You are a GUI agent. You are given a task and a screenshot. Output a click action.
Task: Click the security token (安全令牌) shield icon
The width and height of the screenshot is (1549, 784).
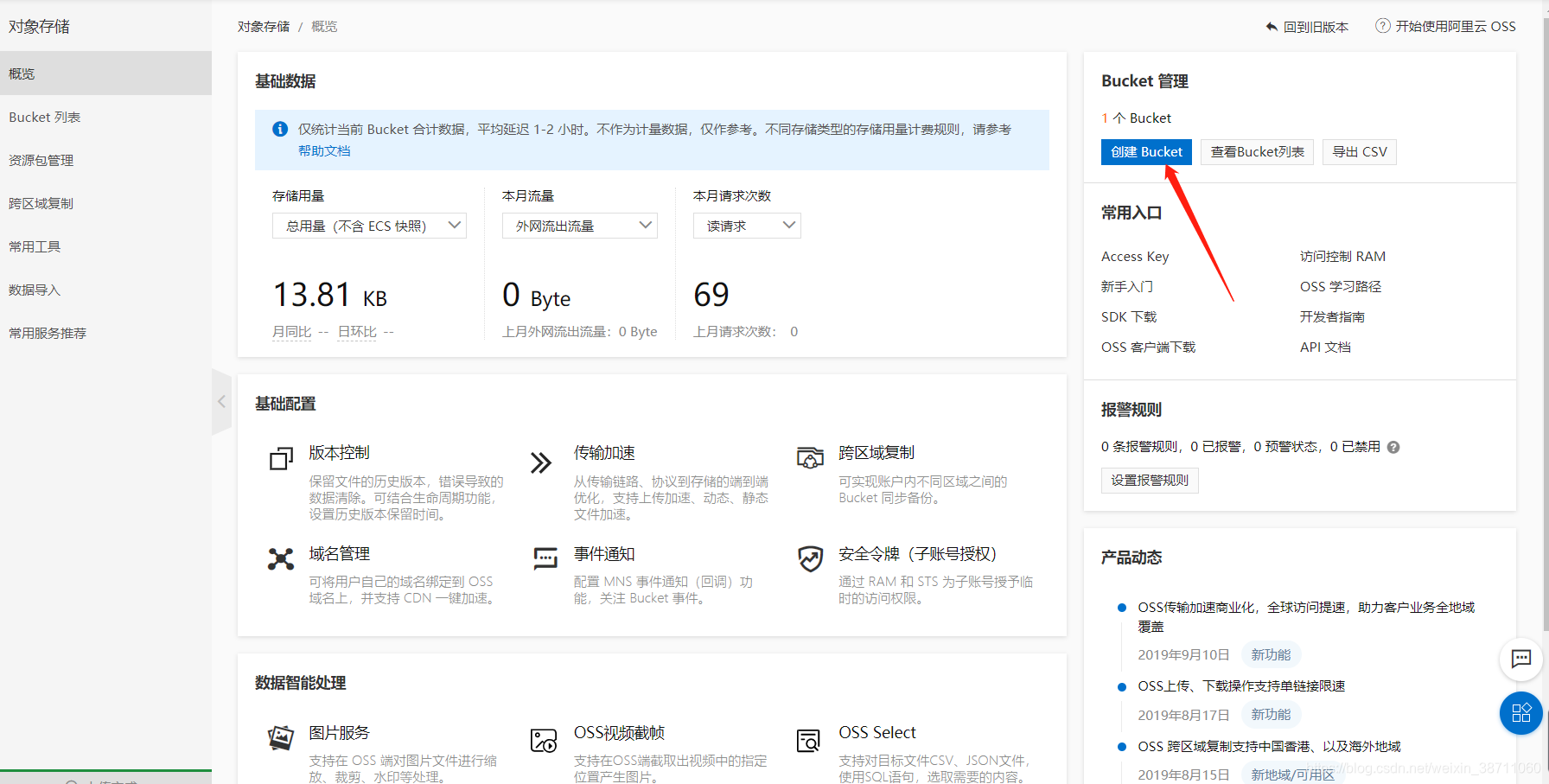pyautogui.click(x=810, y=559)
